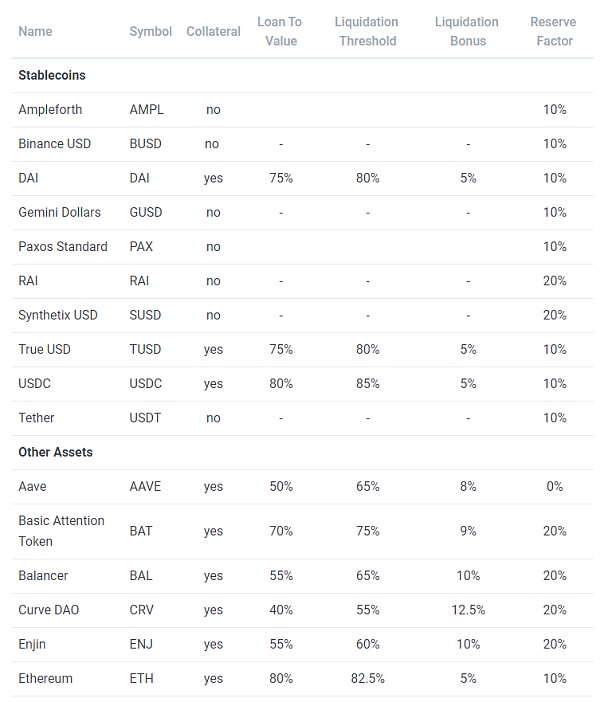Viewport: 600px width, 702px height.
Task: Click the Ampleforth row name
Action: coord(50,109)
